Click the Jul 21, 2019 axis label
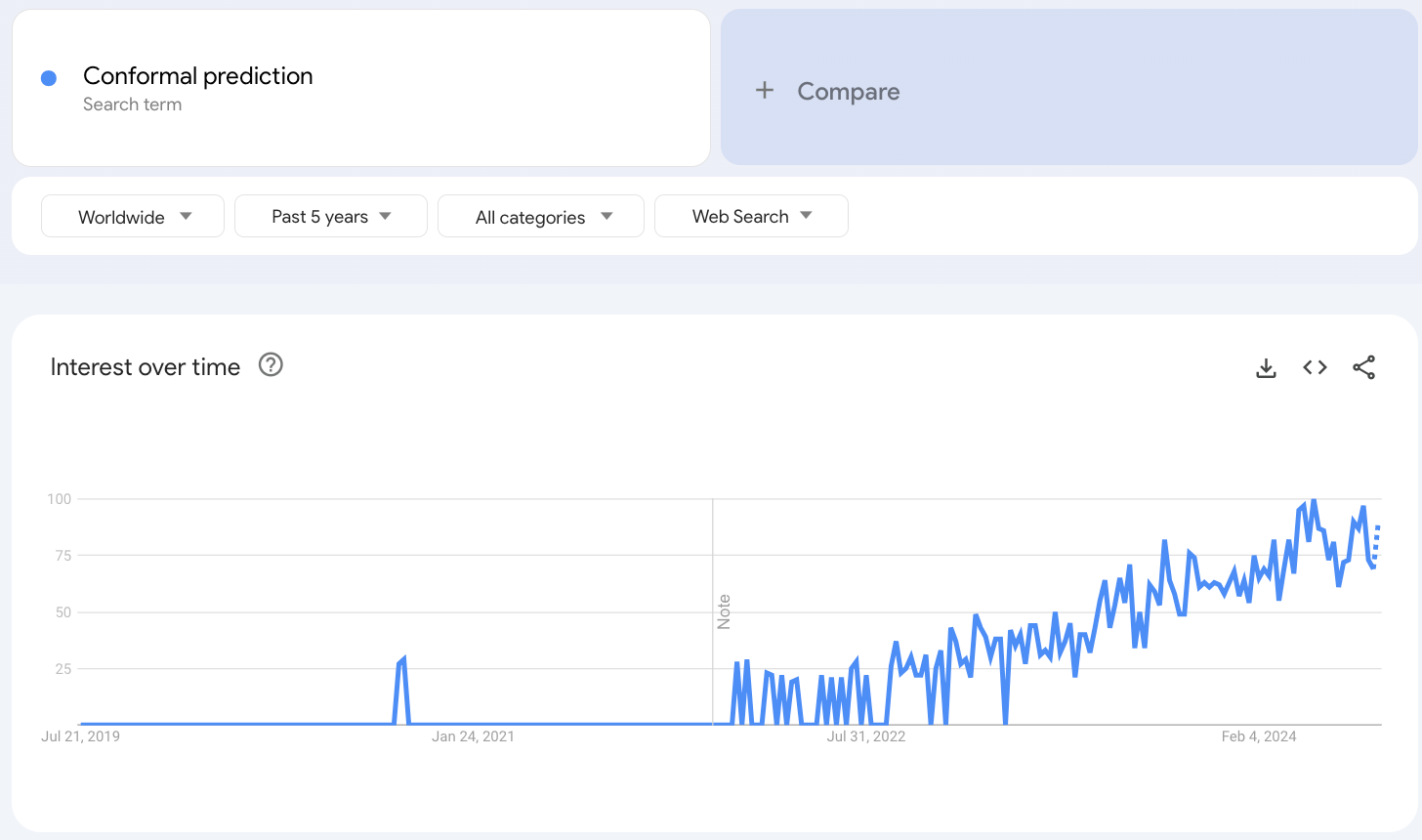 point(80,736)
